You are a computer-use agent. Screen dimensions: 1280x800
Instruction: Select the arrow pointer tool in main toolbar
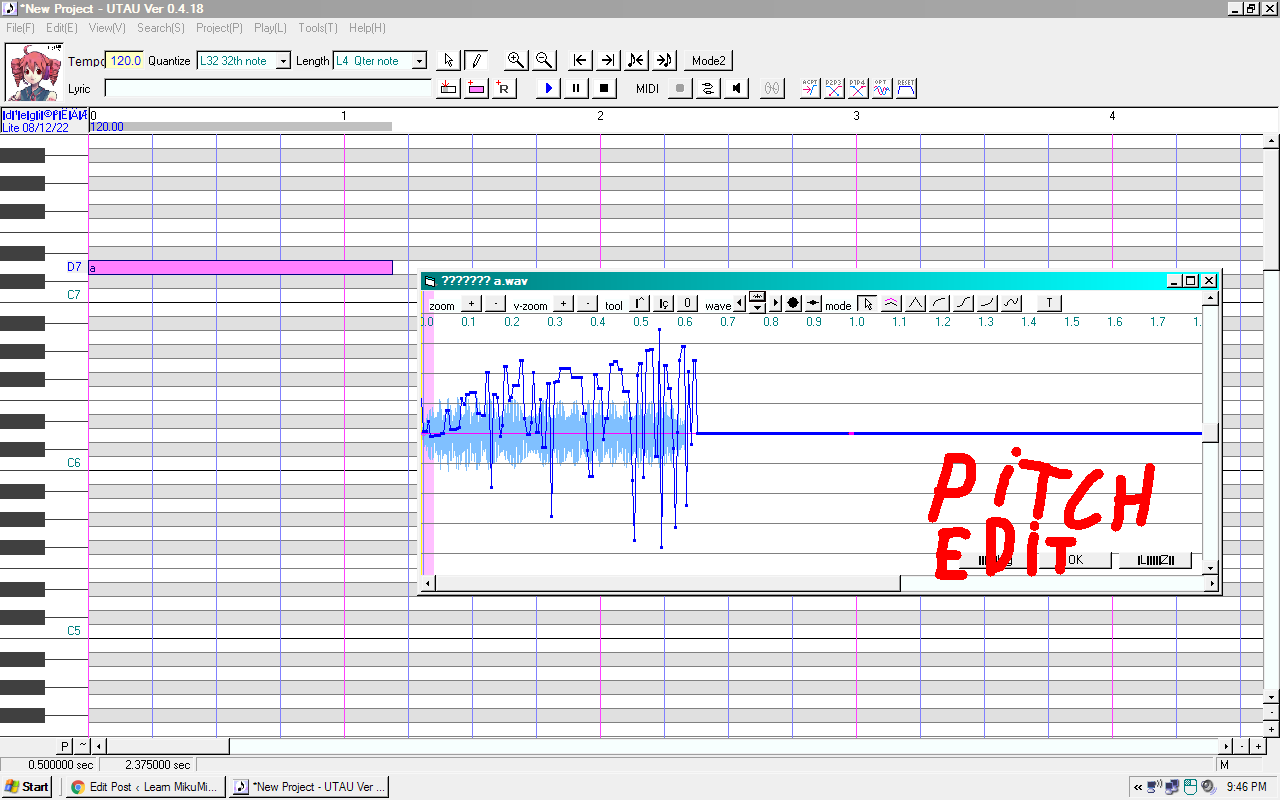coord(449,61)
